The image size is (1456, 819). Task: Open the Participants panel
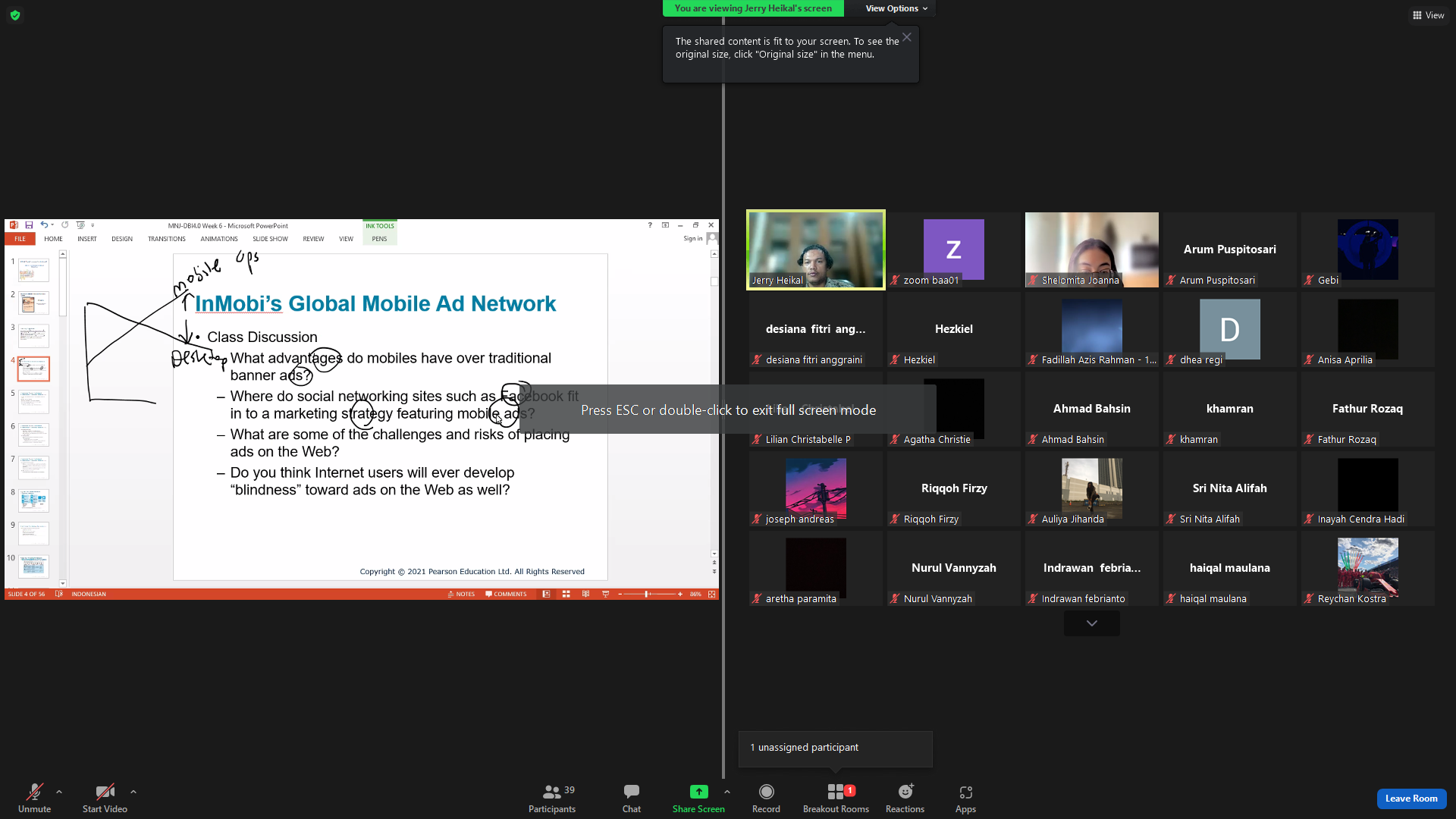(x=552, y=798)
